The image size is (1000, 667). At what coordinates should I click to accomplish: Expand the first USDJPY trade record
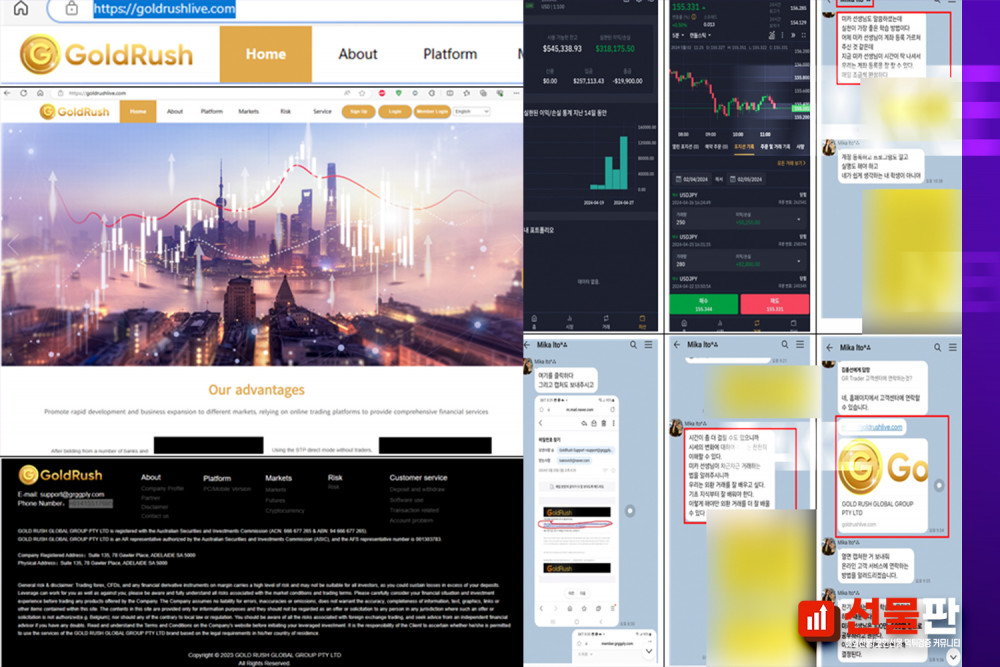point(799,217)
